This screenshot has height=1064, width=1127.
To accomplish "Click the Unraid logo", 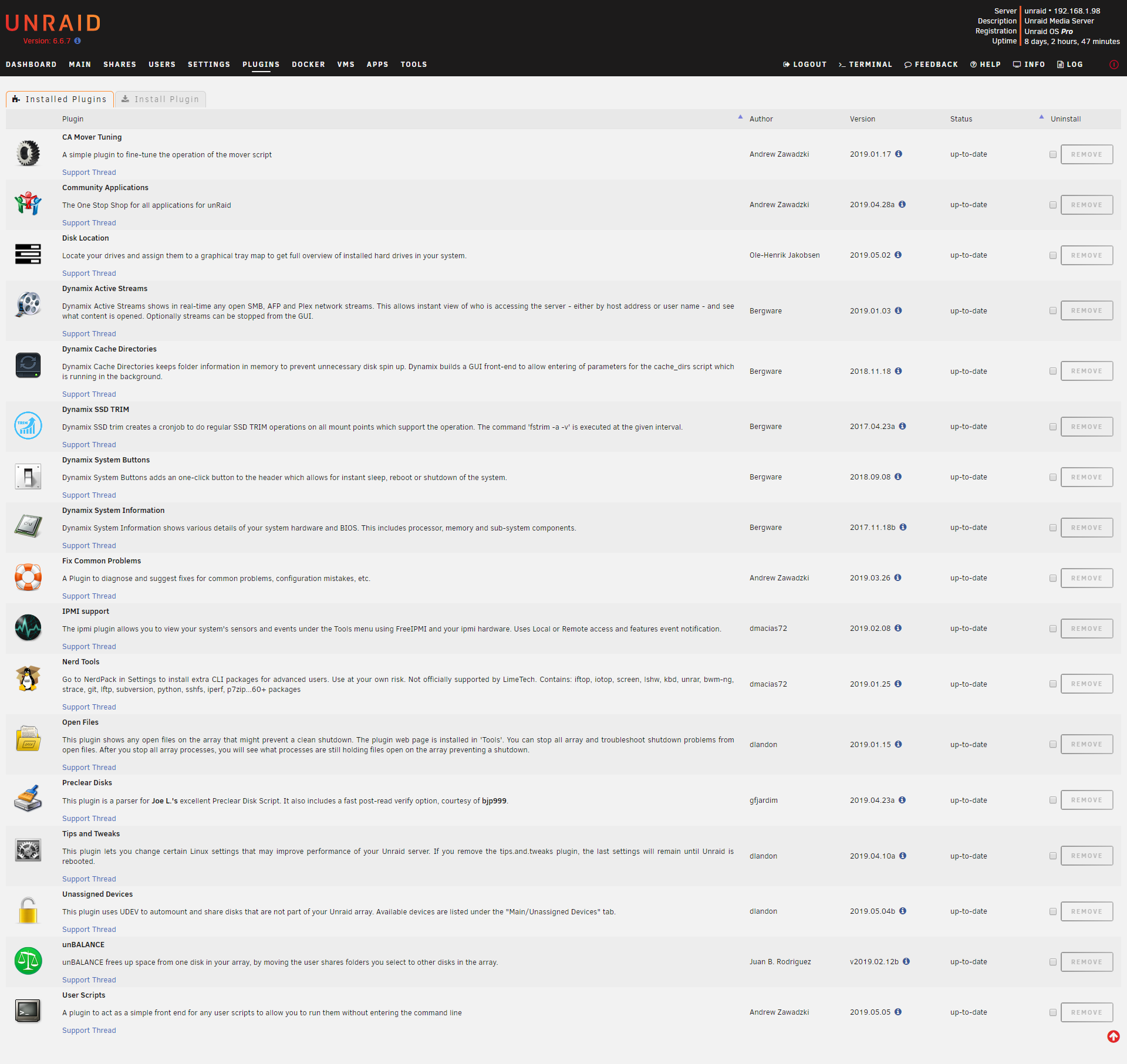I will click(x=53, y=23).
